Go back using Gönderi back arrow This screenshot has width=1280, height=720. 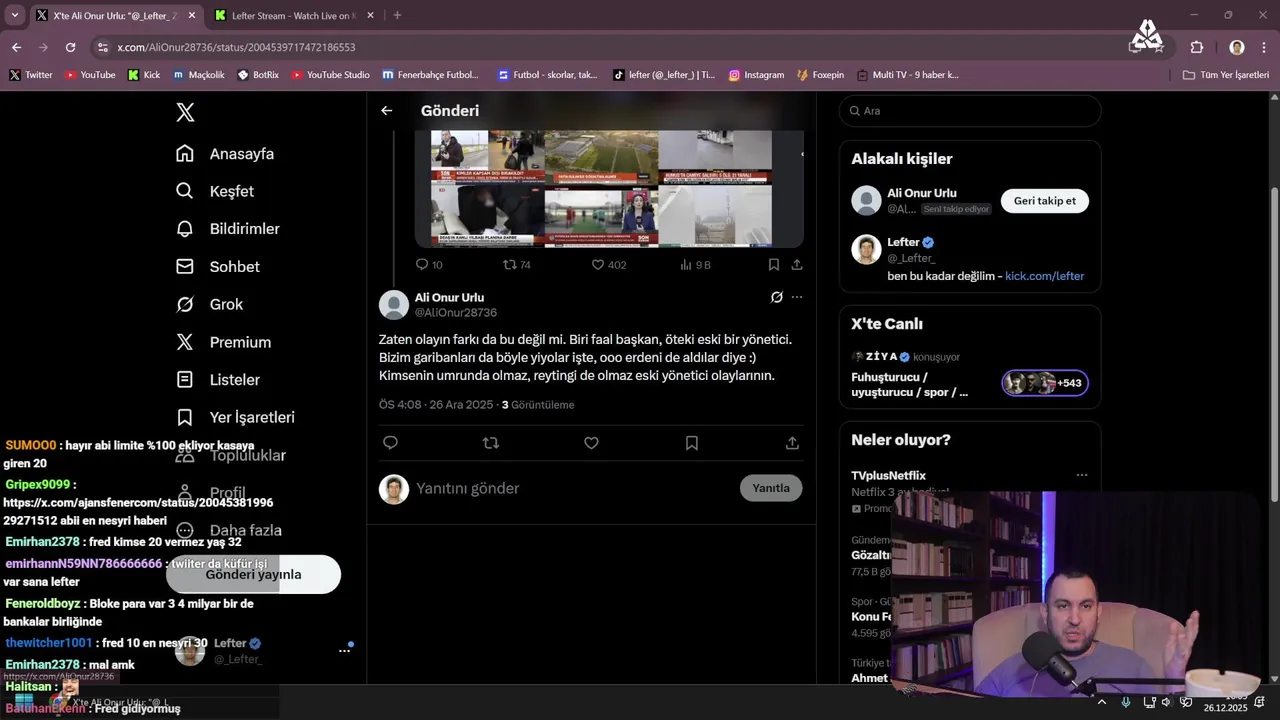[387, 111]
